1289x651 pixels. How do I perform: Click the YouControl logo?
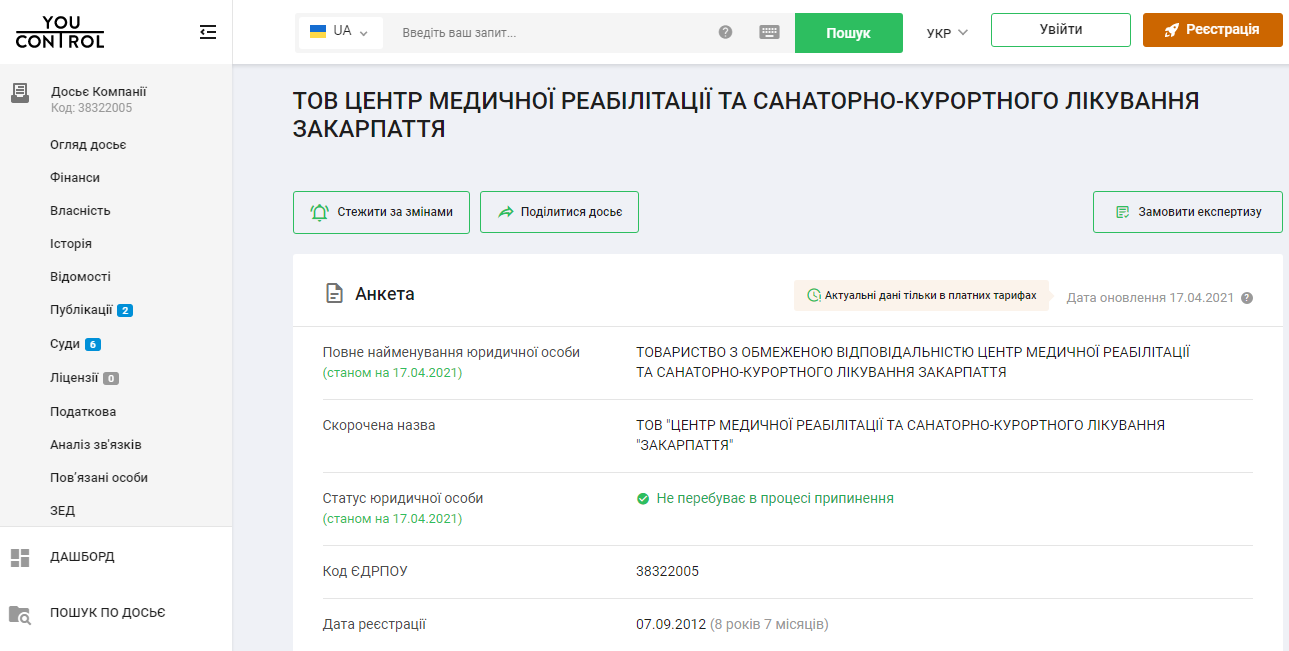[x=60, y=32]
